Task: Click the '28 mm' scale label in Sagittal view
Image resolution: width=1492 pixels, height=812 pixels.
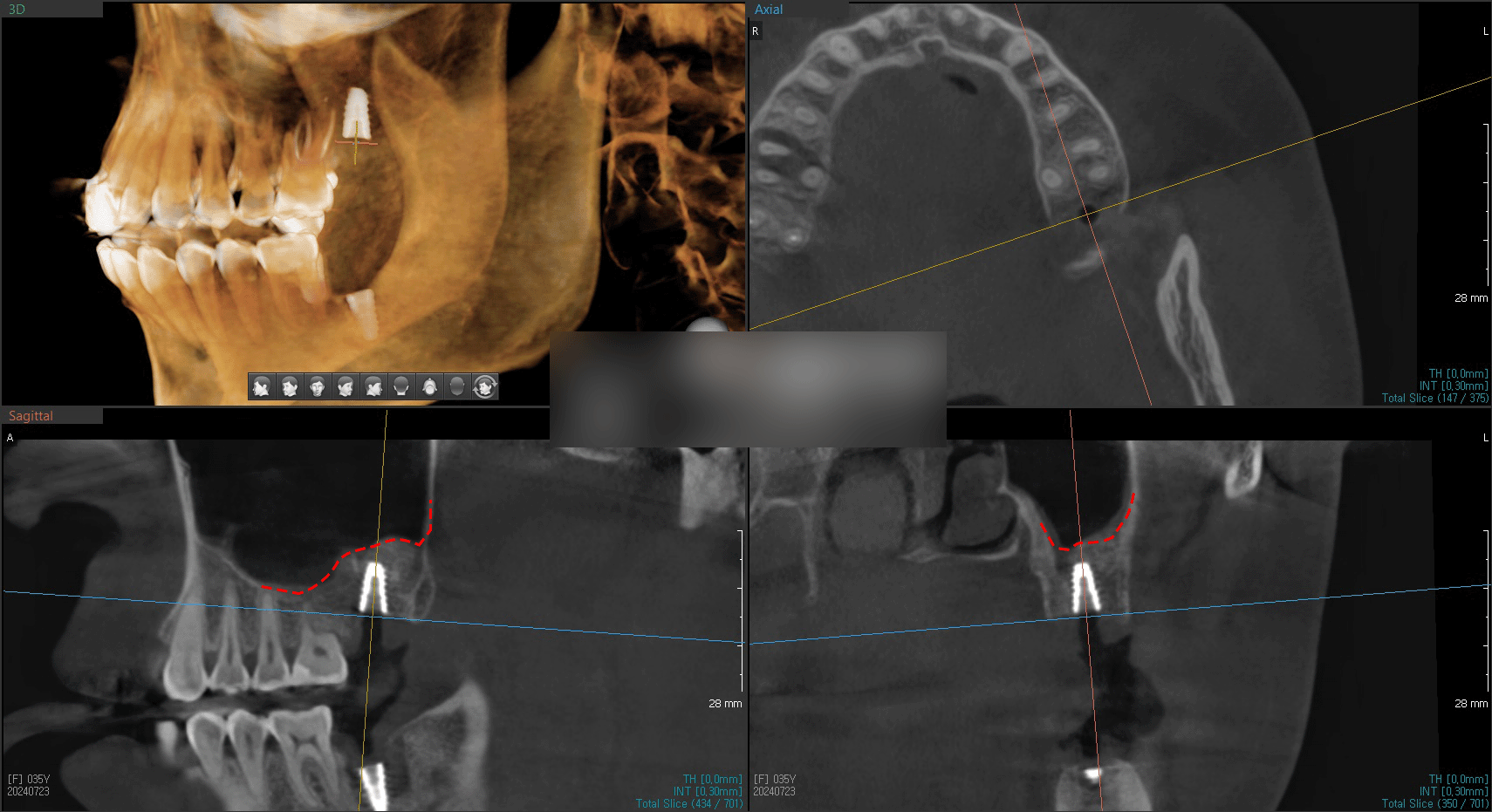Action: [725, 703]
